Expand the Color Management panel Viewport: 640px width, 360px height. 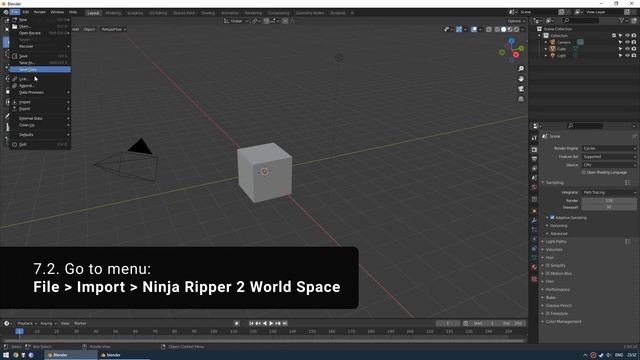click(563, 322)
